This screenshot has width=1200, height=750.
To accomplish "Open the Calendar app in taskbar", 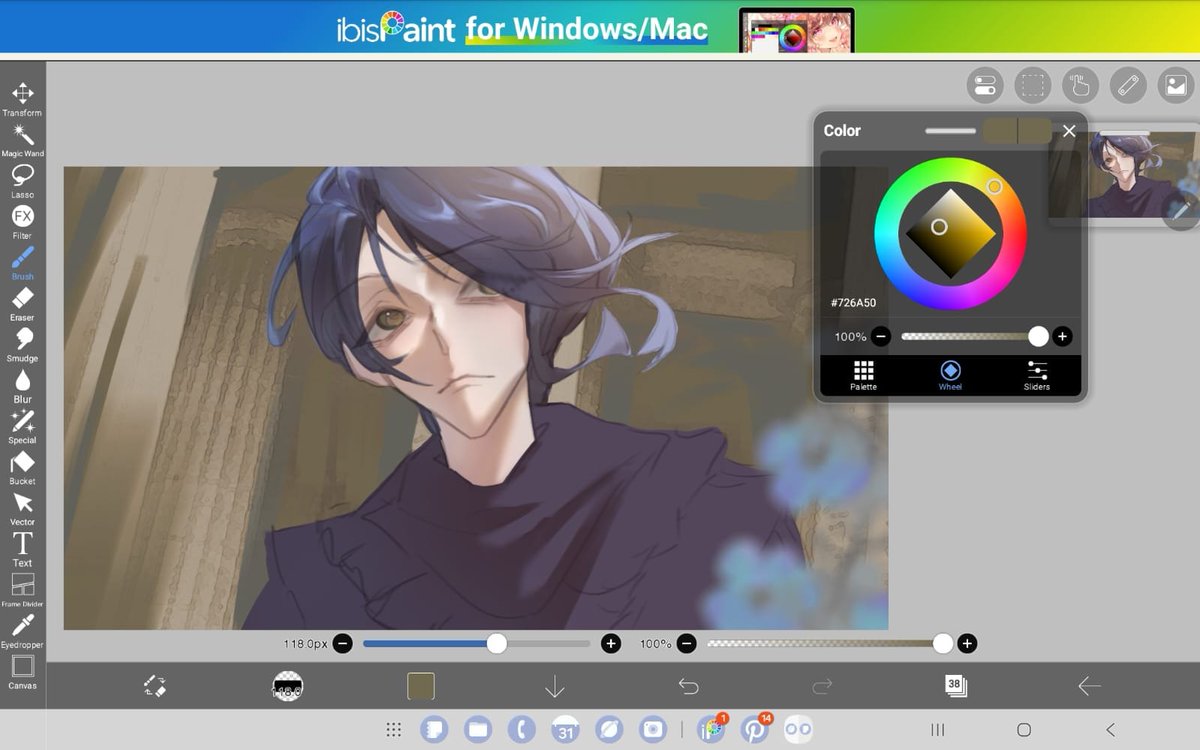I will (565, 730).
